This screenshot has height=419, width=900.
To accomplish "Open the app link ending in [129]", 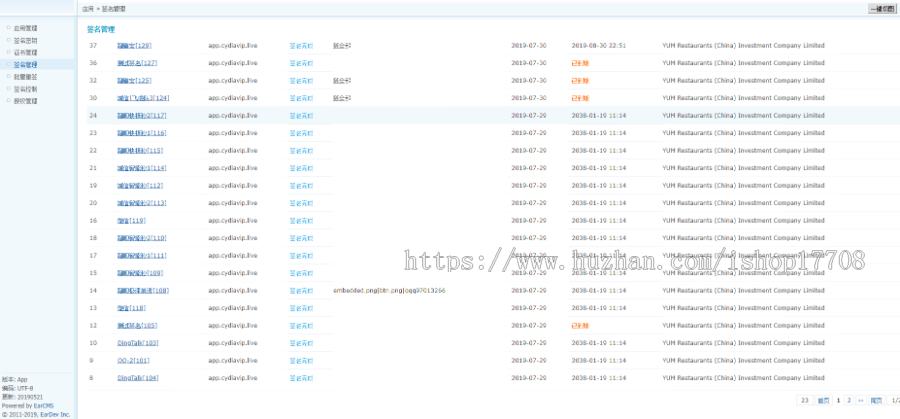I will 134,45.
